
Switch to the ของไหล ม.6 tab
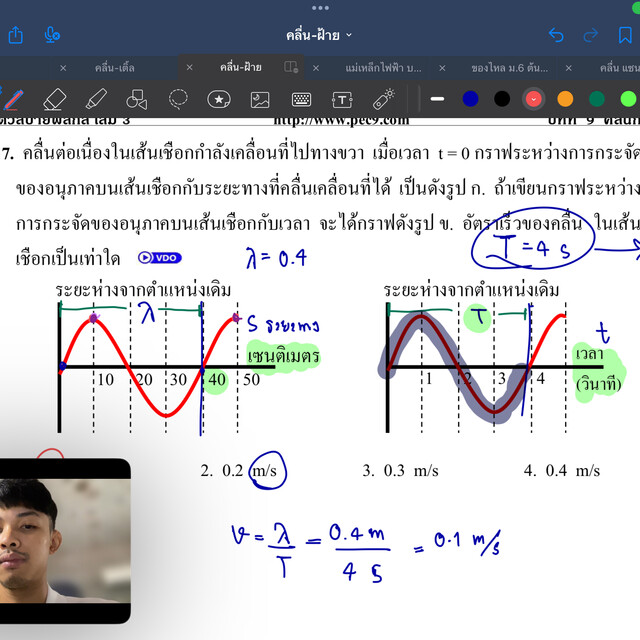[x=509, y=67]
